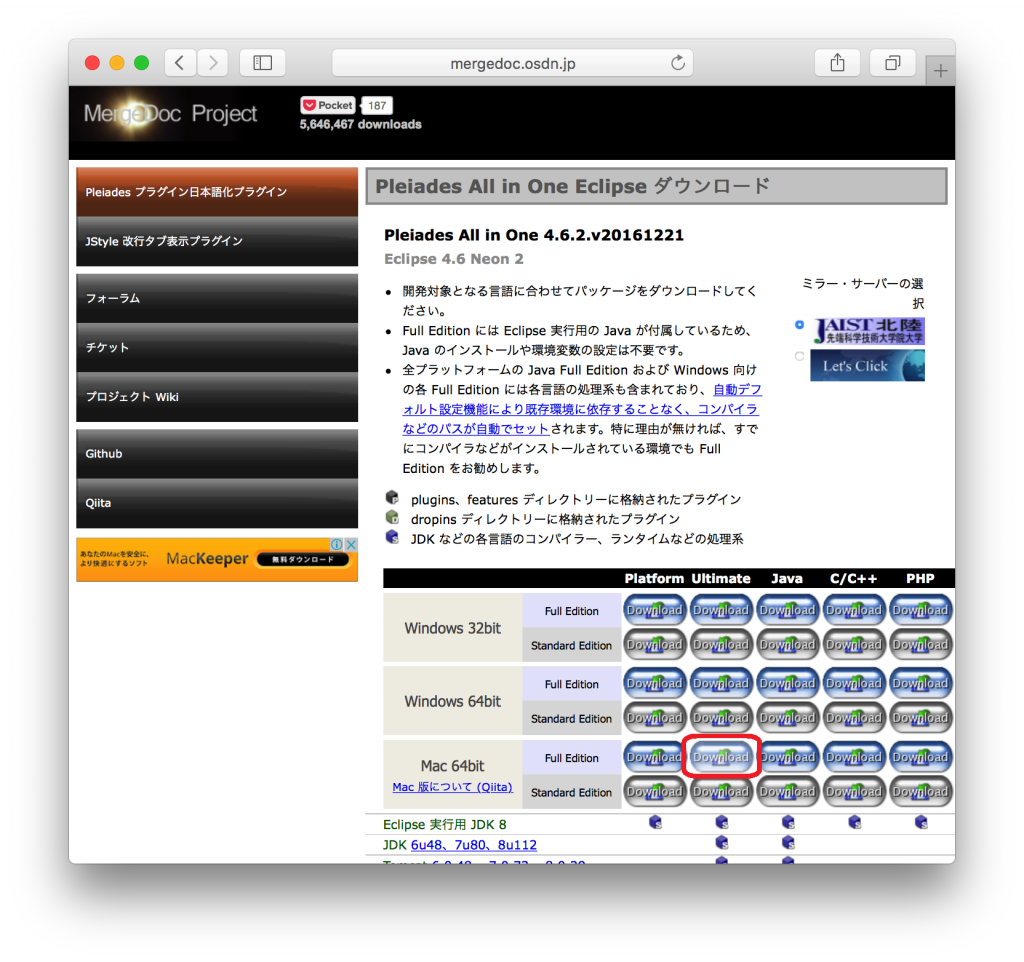Download Windows 64bit Full Edition Platform
Screen dimensions: 1024x962
[654, 683]
